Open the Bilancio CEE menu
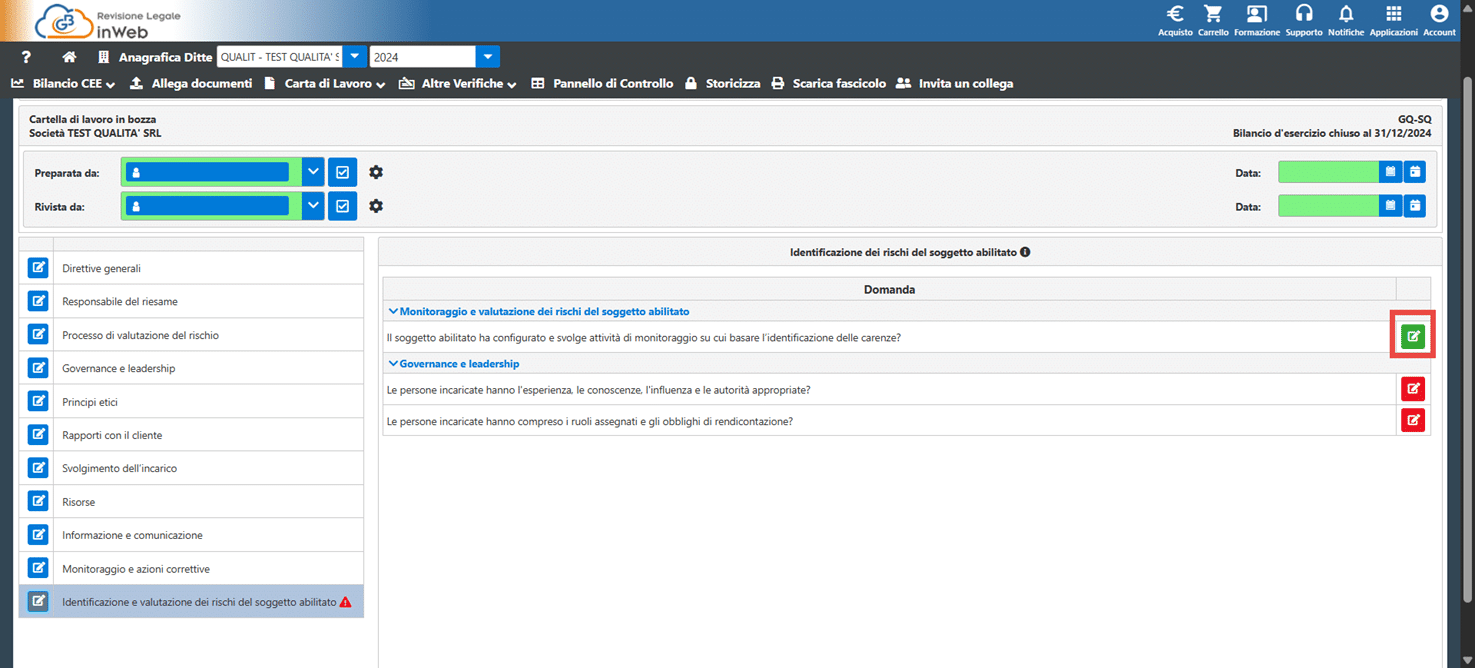The image size is (1475, 668). 64,84
